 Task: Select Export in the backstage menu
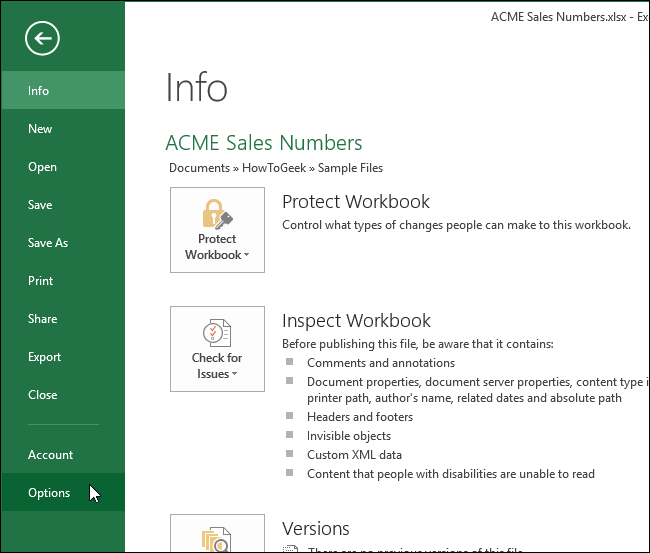(x=63, y=357)
